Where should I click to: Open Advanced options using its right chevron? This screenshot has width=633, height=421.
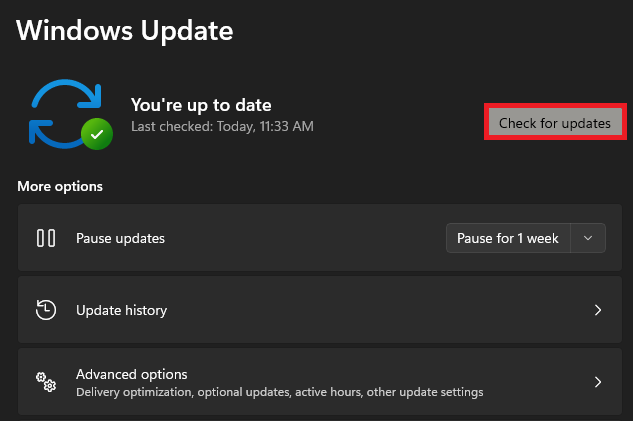click(x=597, y=382)
